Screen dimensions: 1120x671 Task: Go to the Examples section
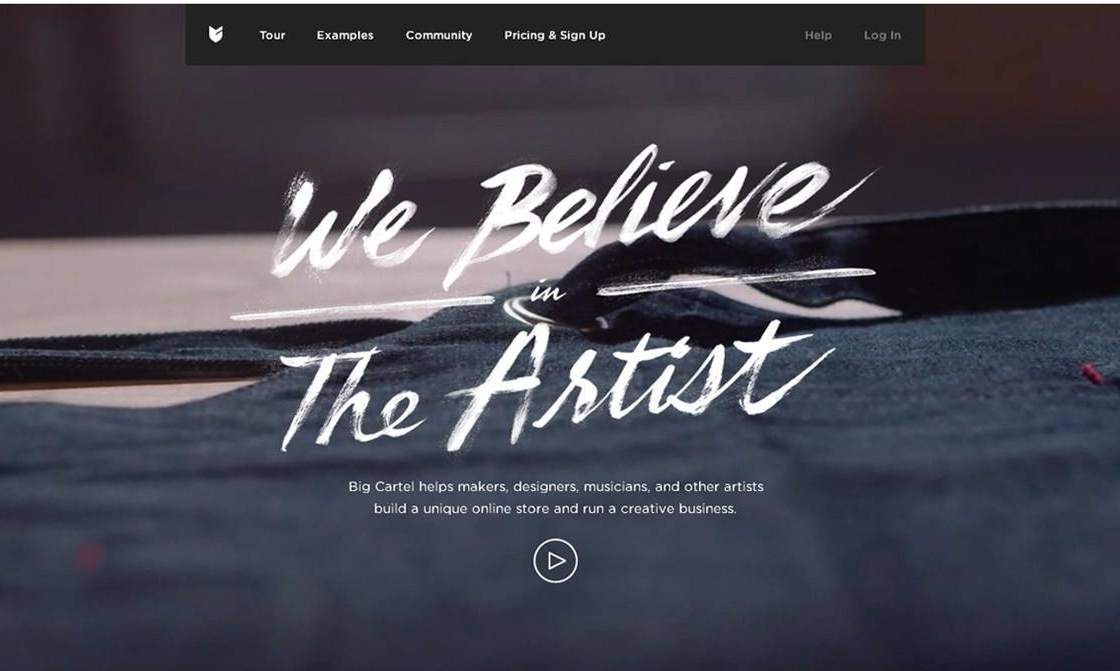(x=345, y=35)
